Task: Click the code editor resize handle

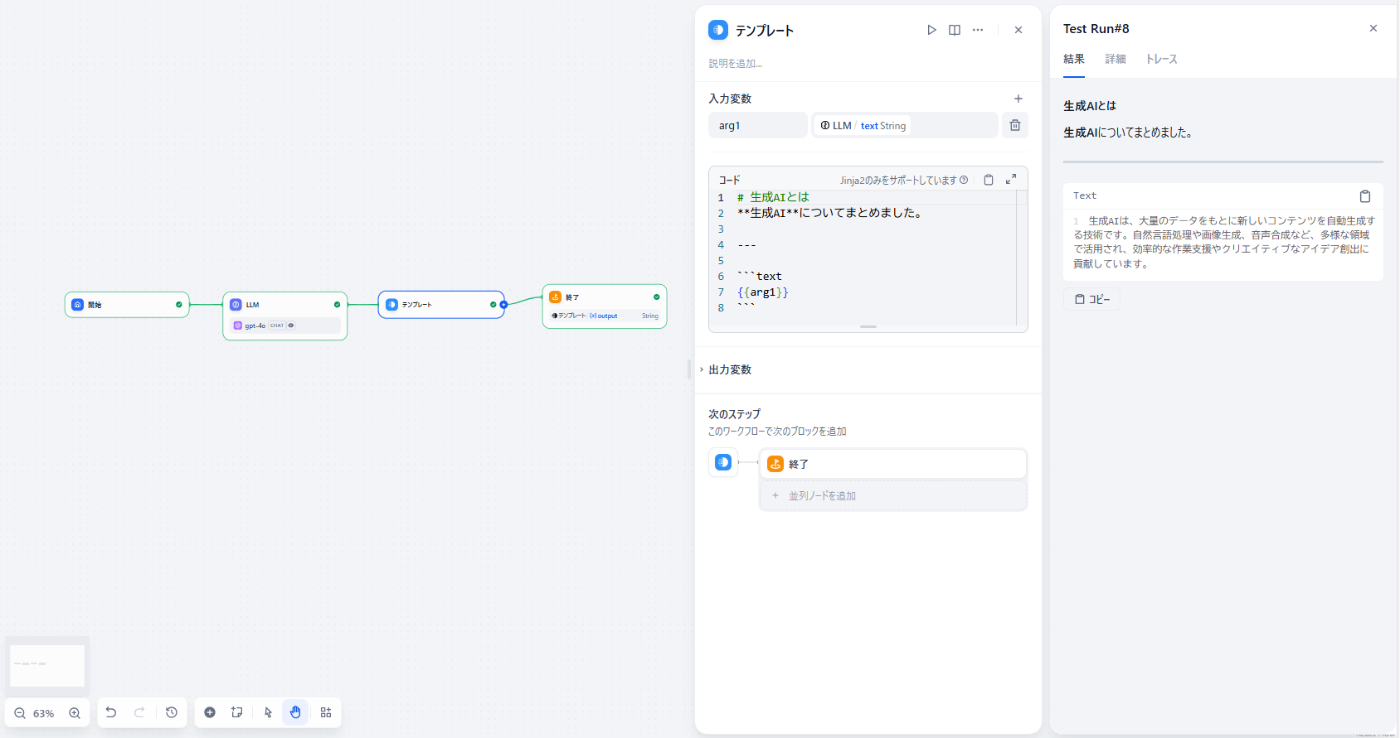Action: point(868,327)
